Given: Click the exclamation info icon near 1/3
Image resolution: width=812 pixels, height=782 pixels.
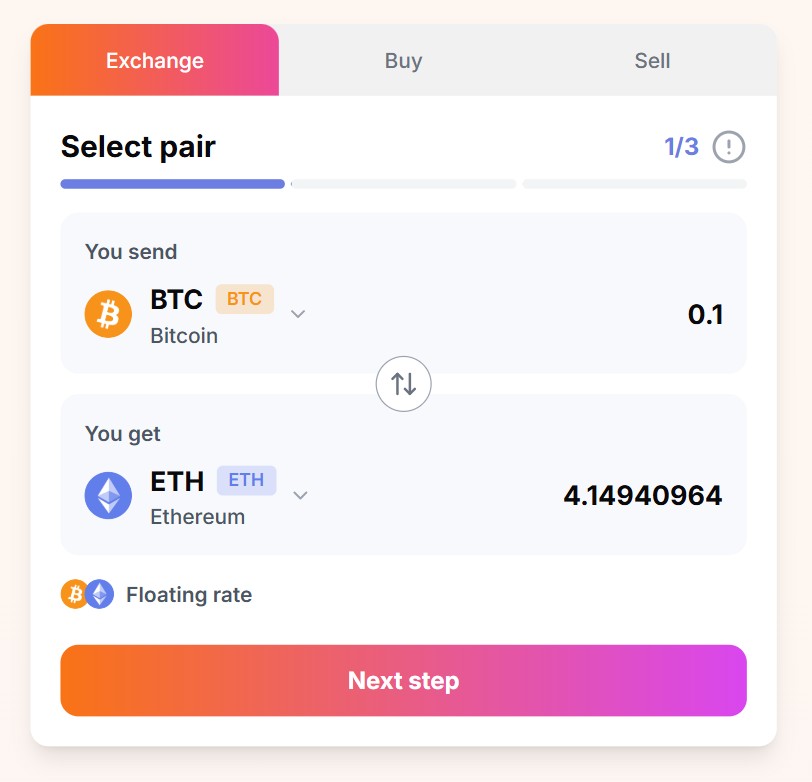Looking at the screenshot, I should pos(729,147).
